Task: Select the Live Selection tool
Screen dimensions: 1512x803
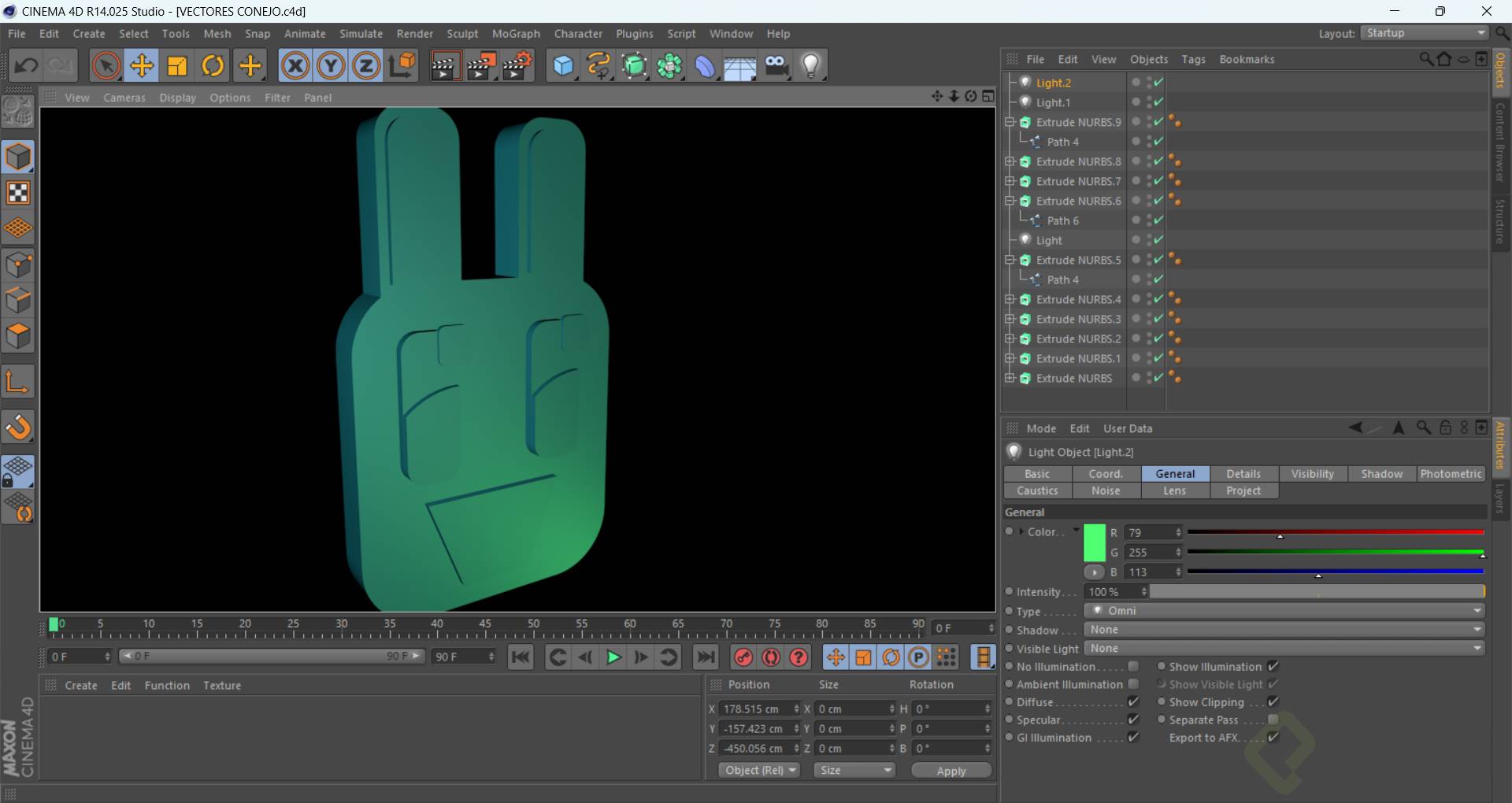Action: coord(106,65)
